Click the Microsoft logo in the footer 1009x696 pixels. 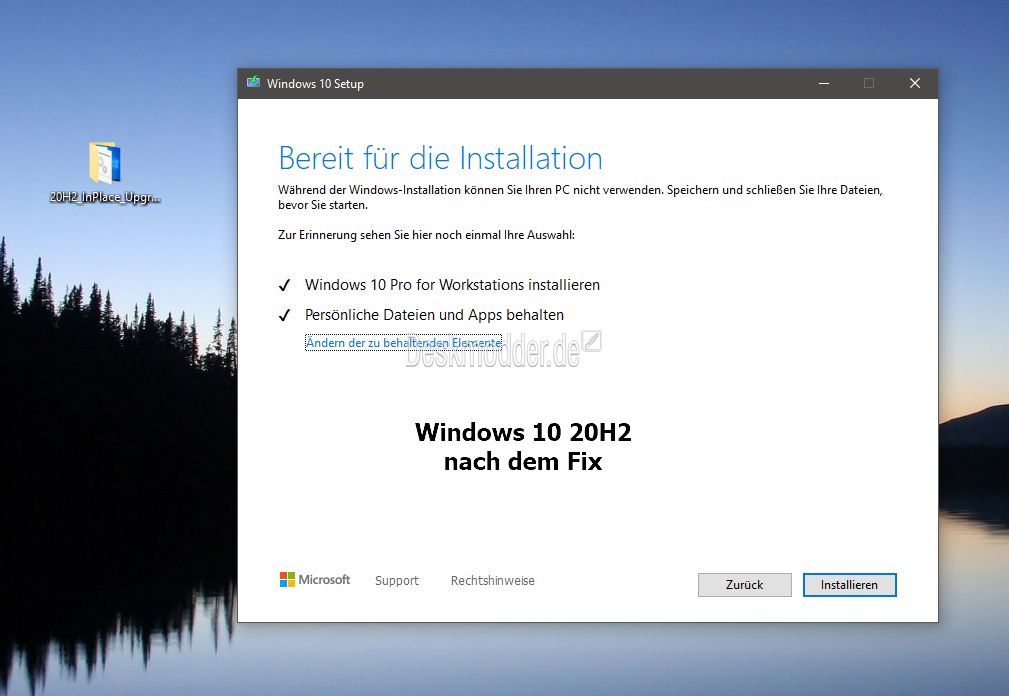(315, 580)
